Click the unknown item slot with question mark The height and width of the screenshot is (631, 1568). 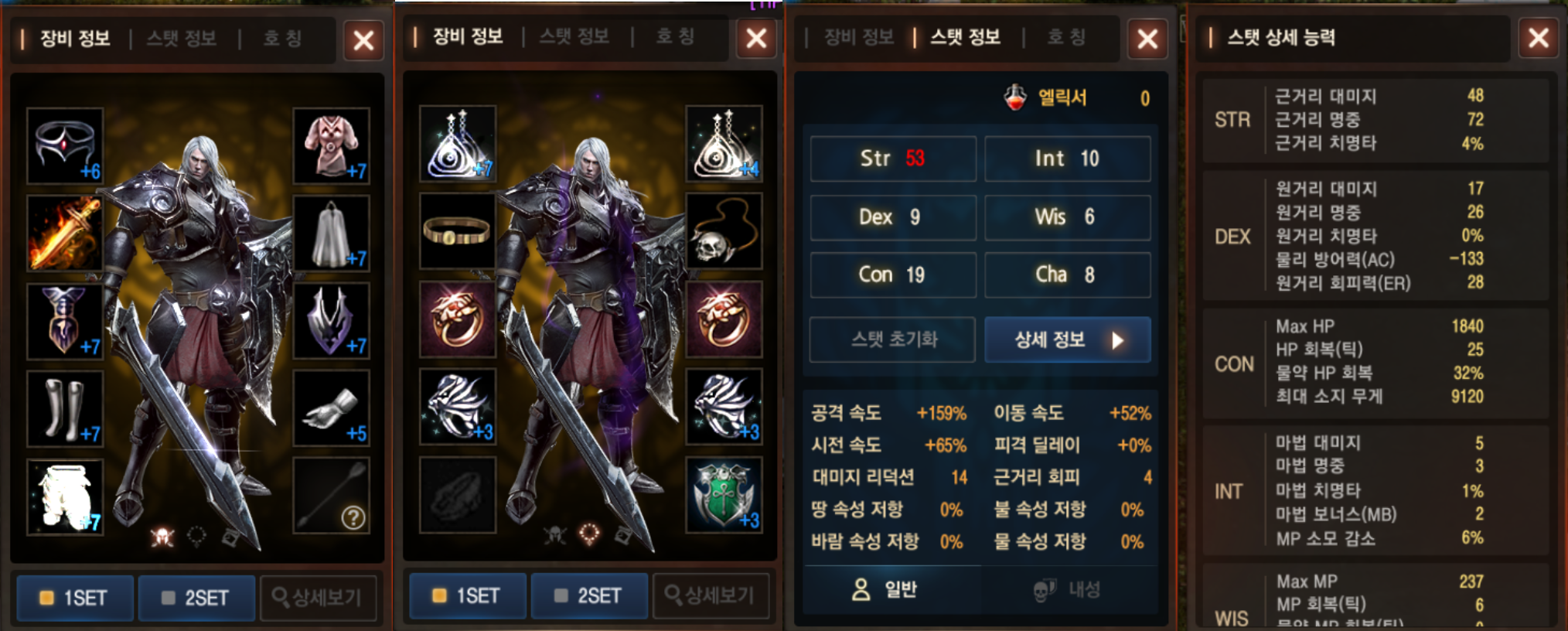coord(331,496)
